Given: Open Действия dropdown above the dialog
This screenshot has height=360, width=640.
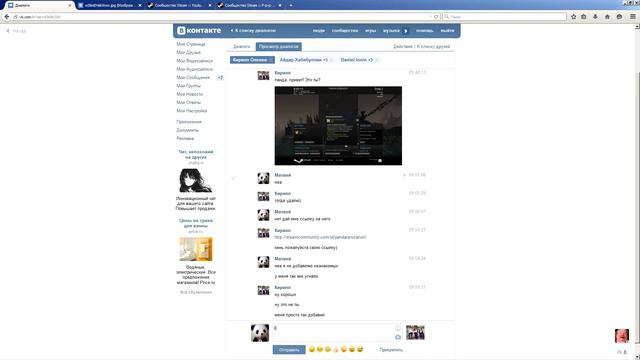Looking at the screenshot, I should [403, 47].
